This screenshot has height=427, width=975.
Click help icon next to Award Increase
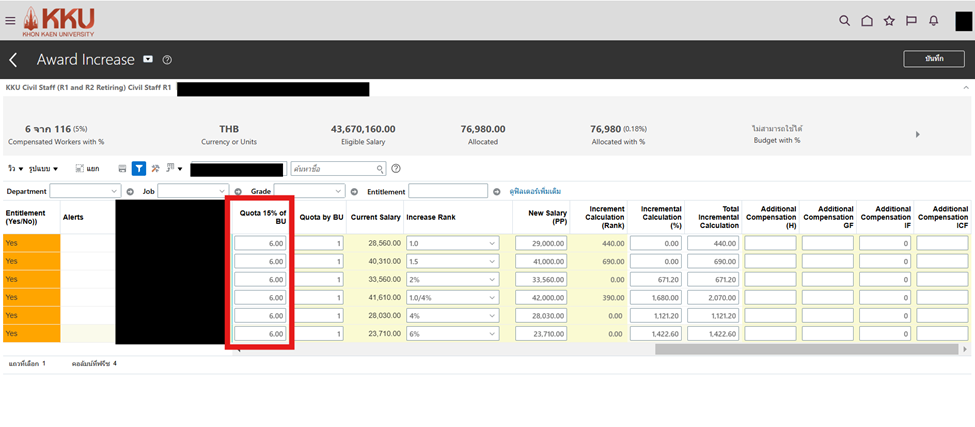pos(167,60)
